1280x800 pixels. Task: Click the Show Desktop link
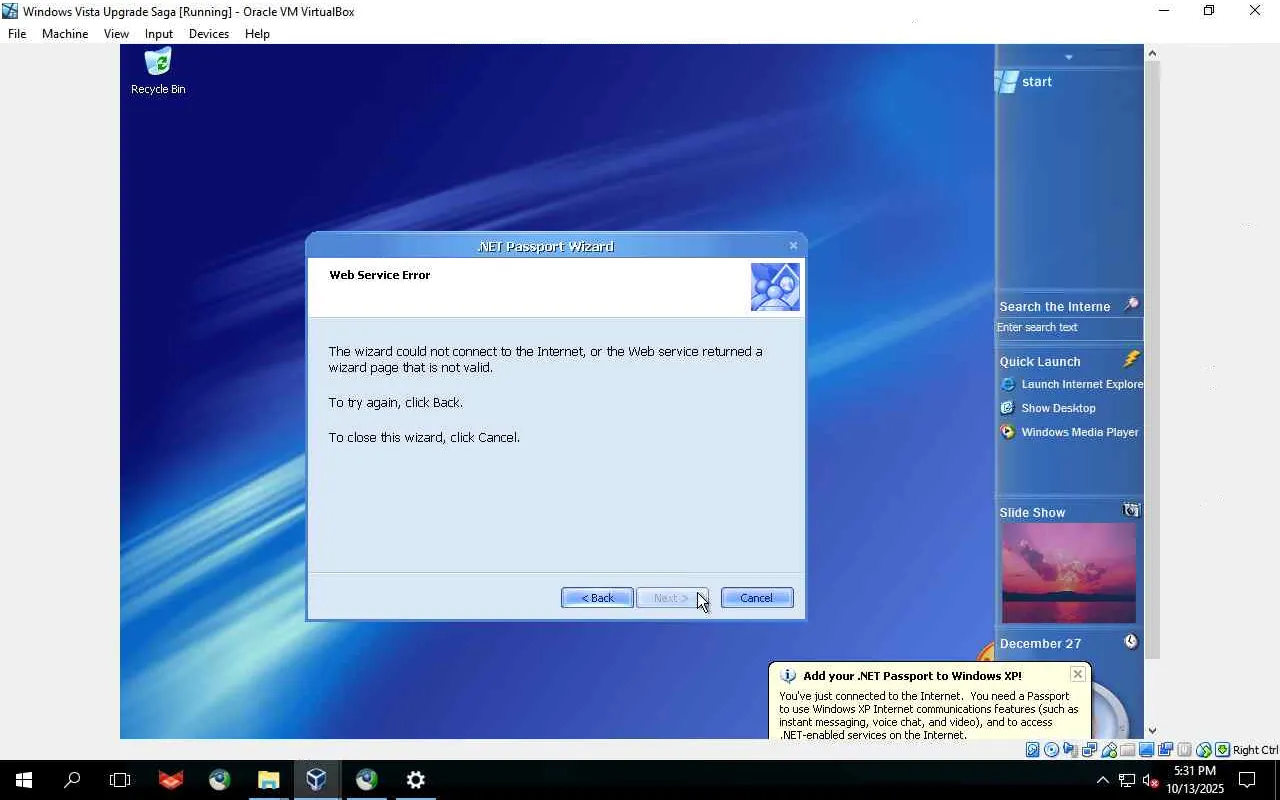(1058, 408)
